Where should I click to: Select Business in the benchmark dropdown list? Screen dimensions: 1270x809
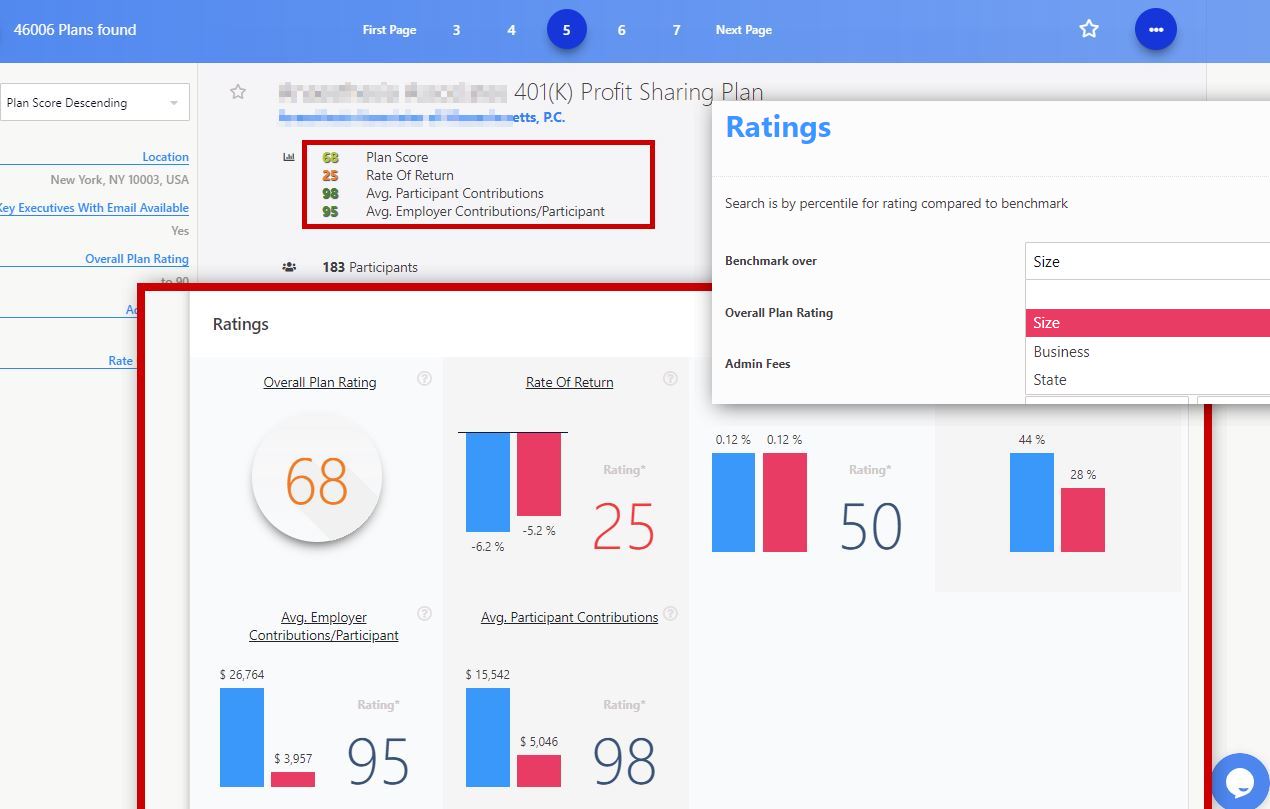tap(1061, 352)
